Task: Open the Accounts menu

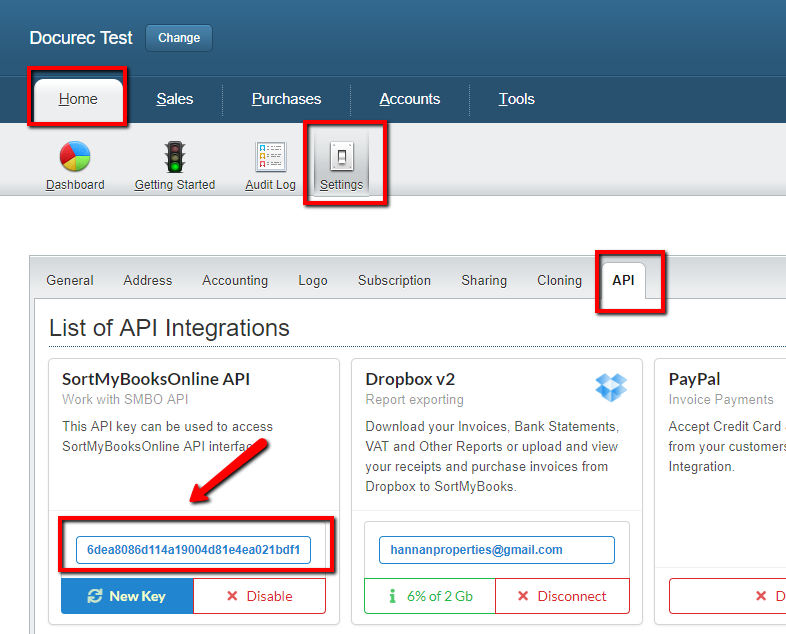Action: [410, 99]
